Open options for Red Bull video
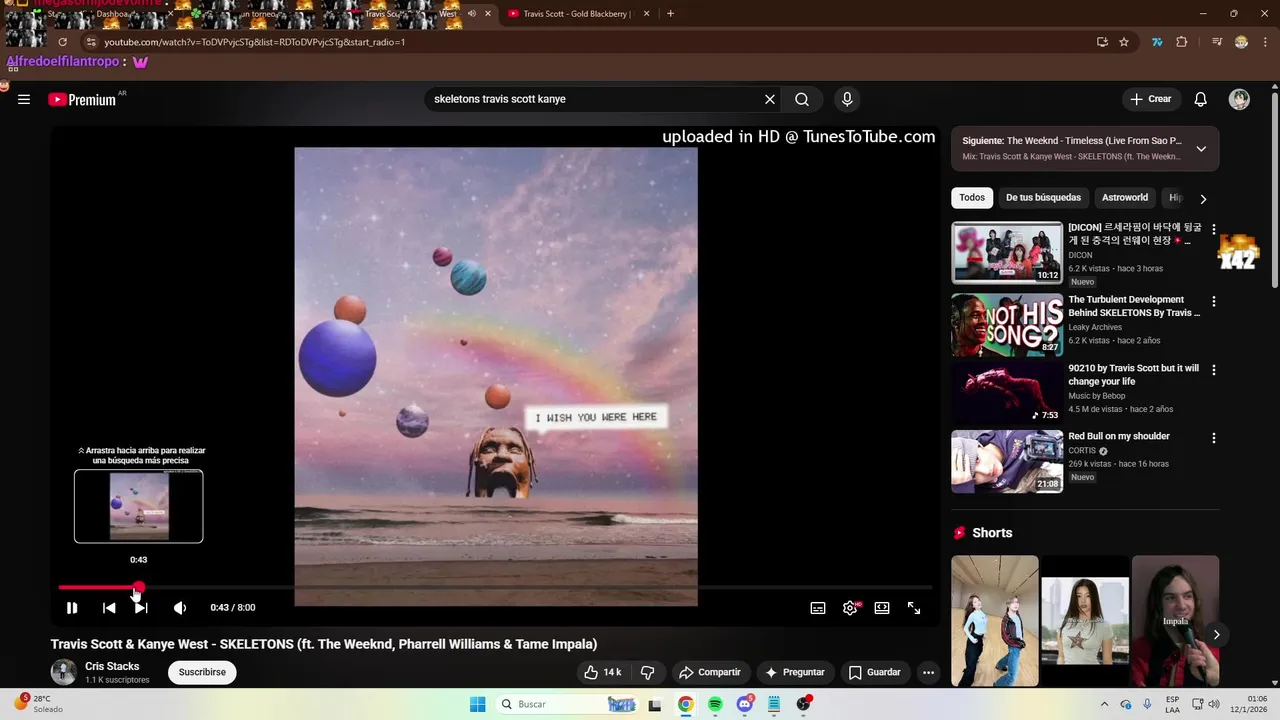 (1214, 438)
